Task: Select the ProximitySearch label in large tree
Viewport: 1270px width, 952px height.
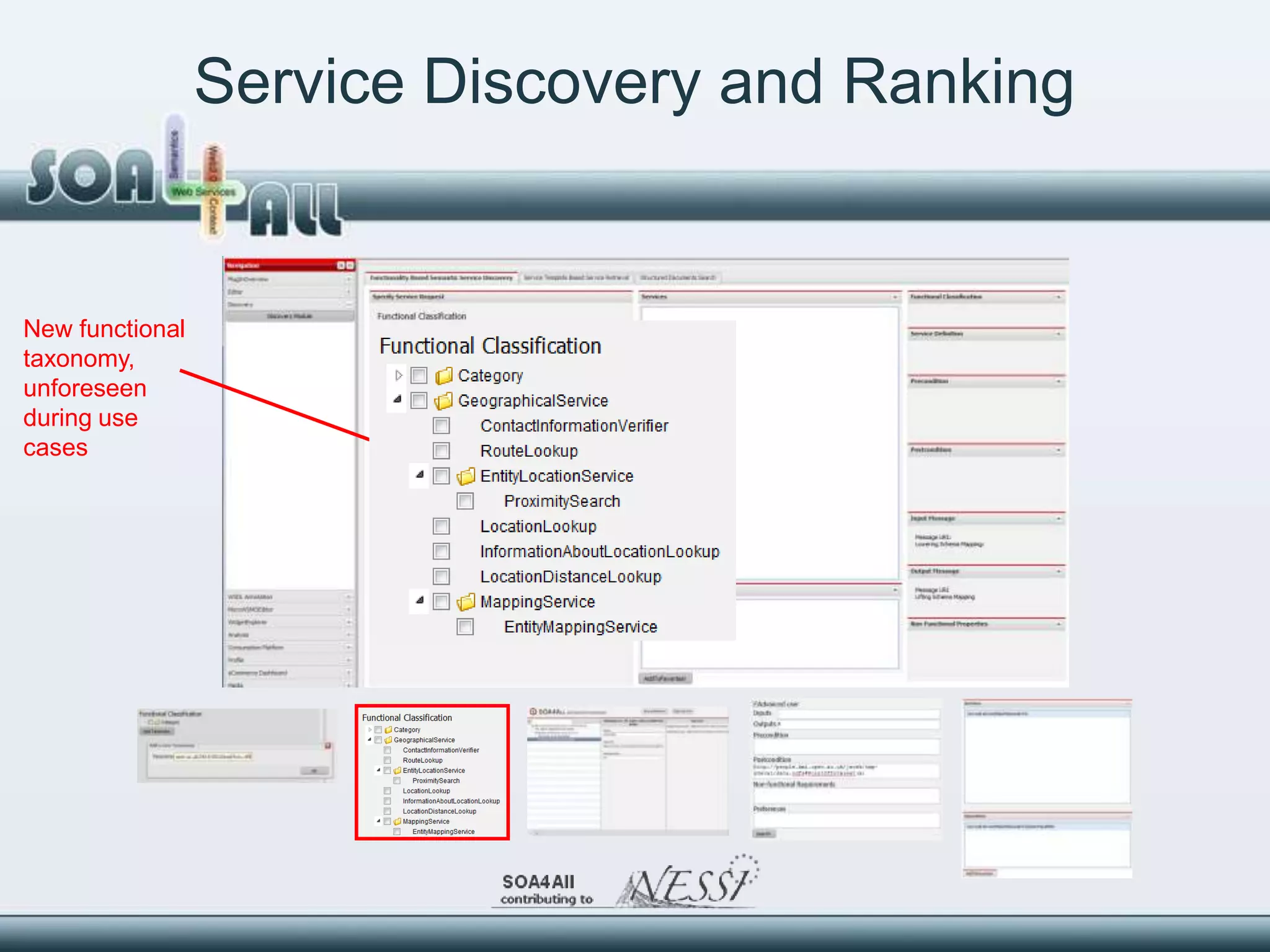Action: (x=562, y=501)
